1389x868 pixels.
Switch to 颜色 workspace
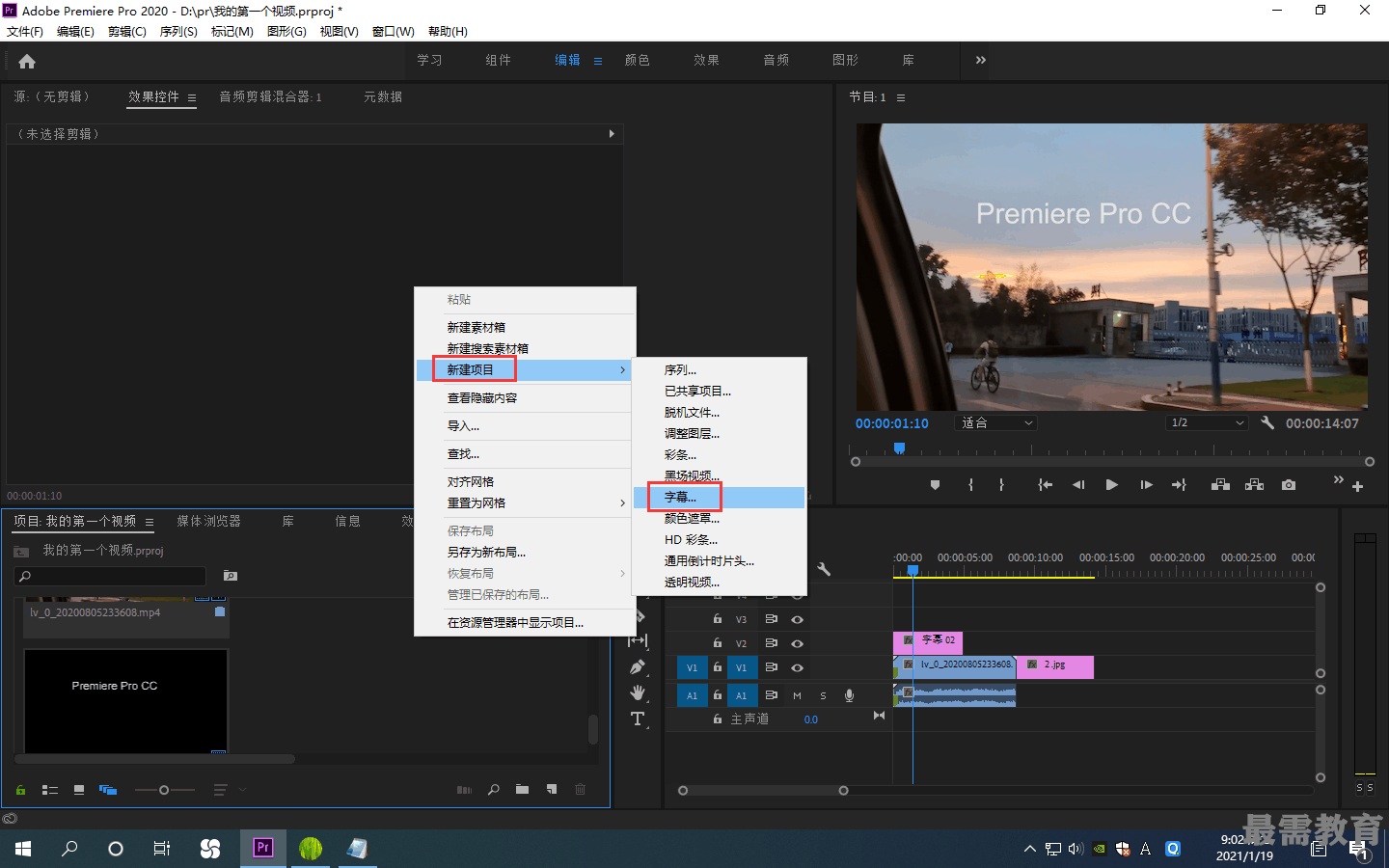click(x=637, y=60)
